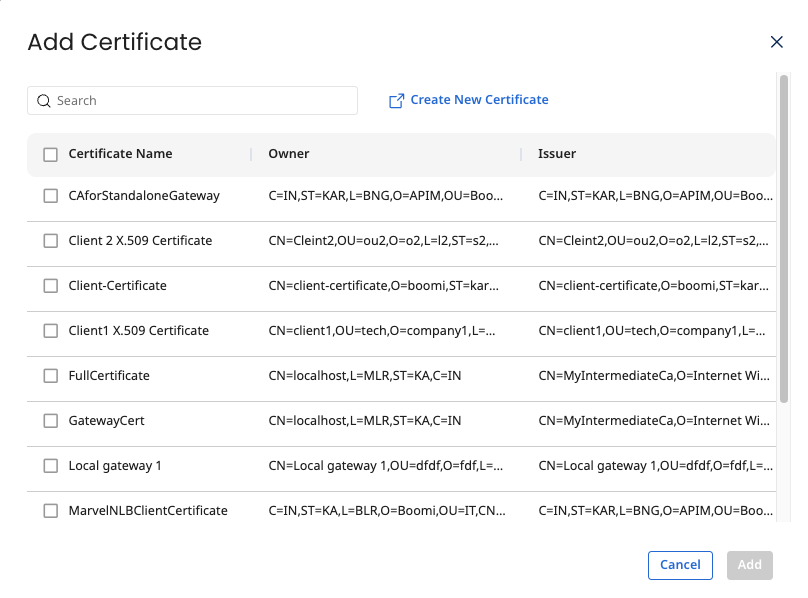
Task: Click the Certificate Name column header
Action: 120,153
